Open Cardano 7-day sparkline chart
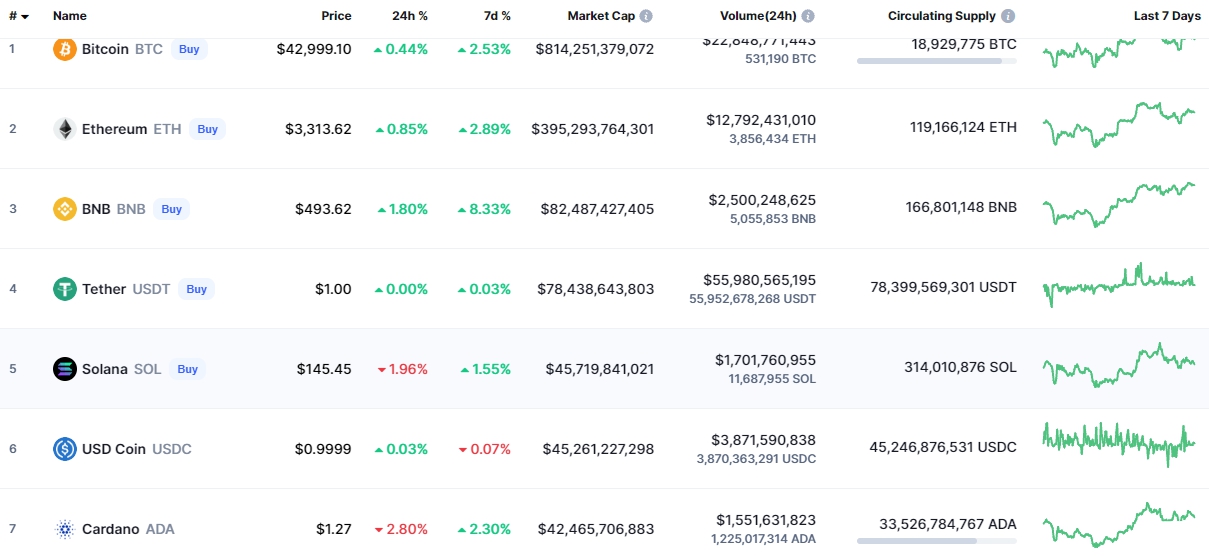The image size is (1209, 556). pos(1119,525)
